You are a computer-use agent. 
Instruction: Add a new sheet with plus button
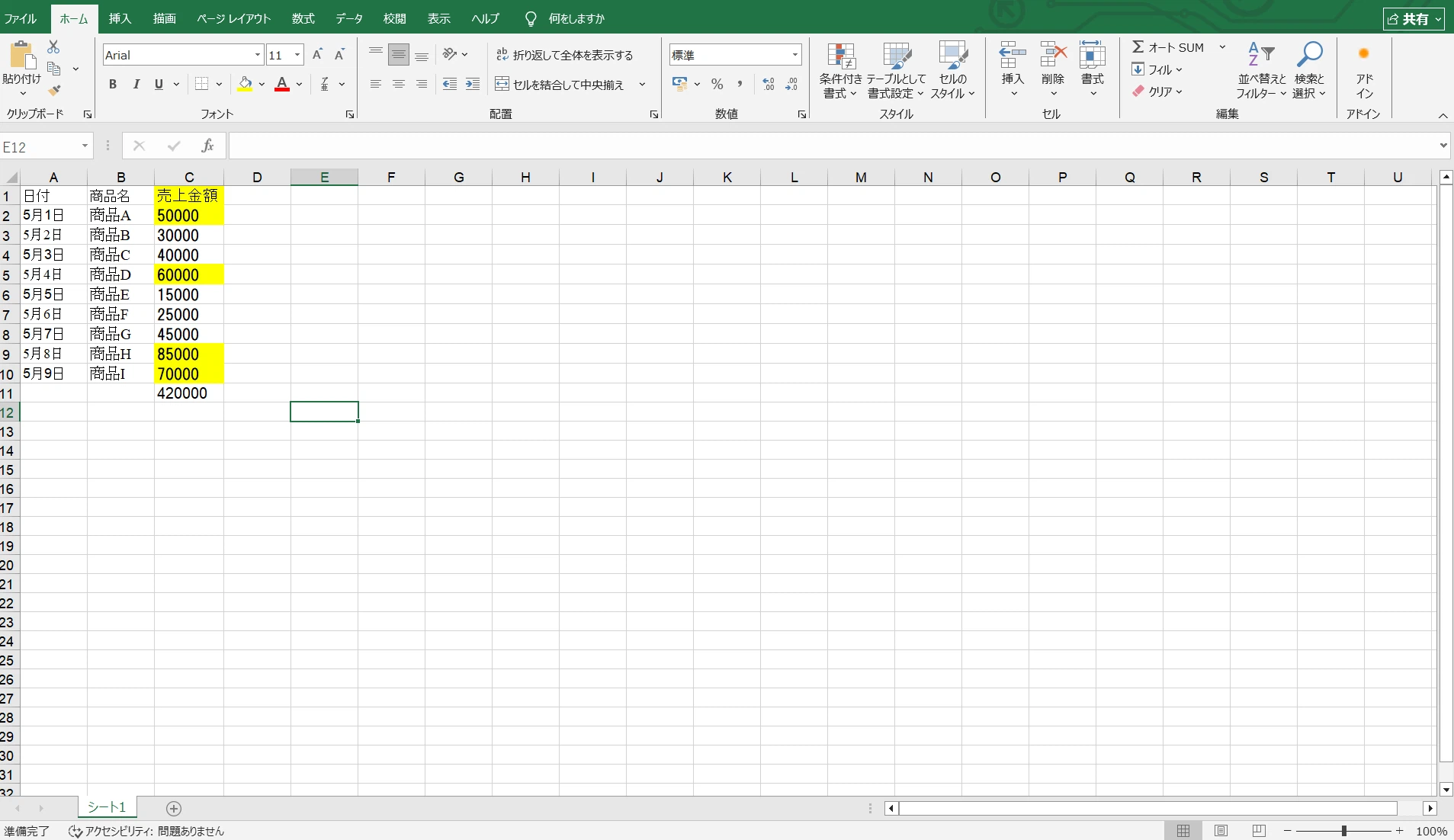click(174, 809)
